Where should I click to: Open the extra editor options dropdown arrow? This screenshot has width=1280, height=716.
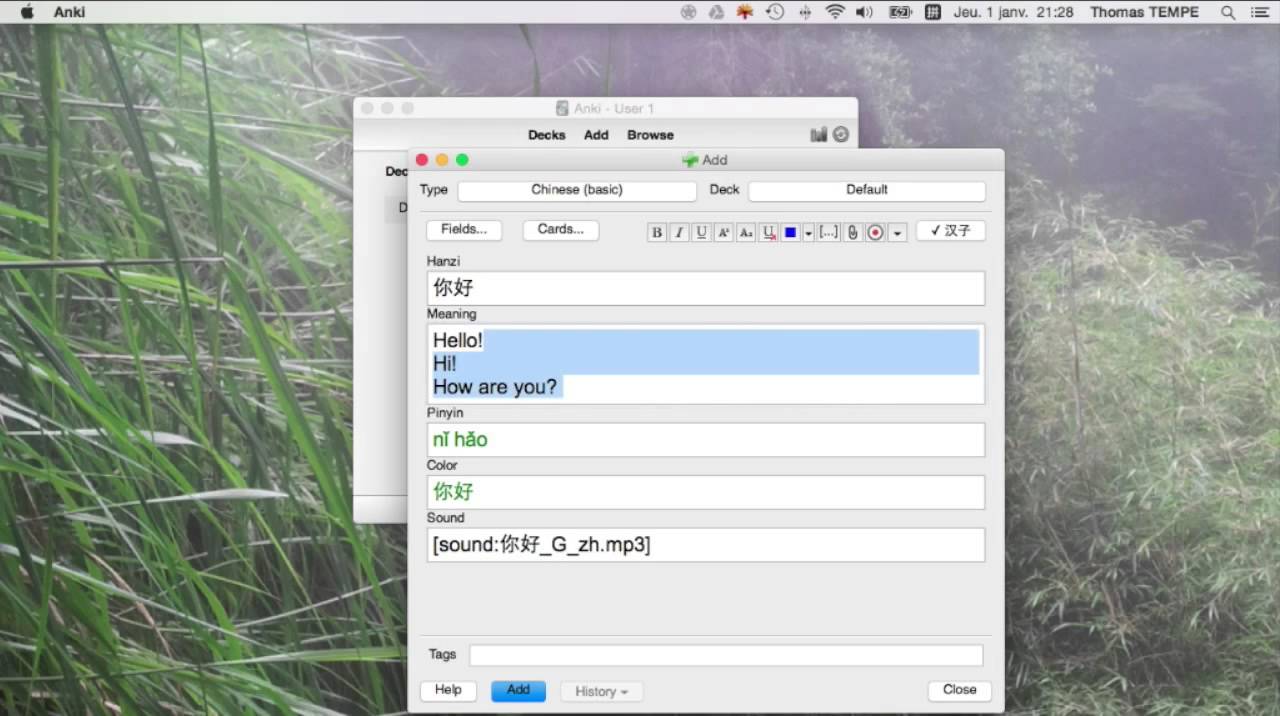pyautogui.click(x=897, y=232)
